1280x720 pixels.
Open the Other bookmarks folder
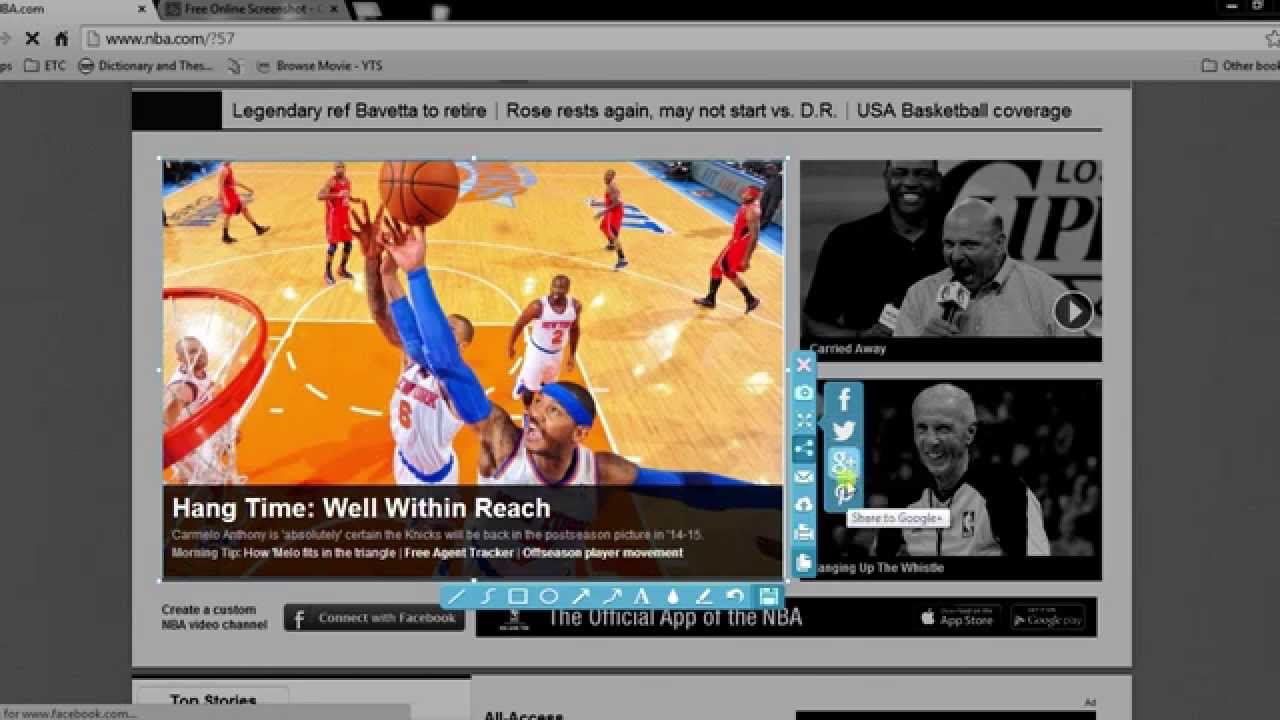[1241, 66]
